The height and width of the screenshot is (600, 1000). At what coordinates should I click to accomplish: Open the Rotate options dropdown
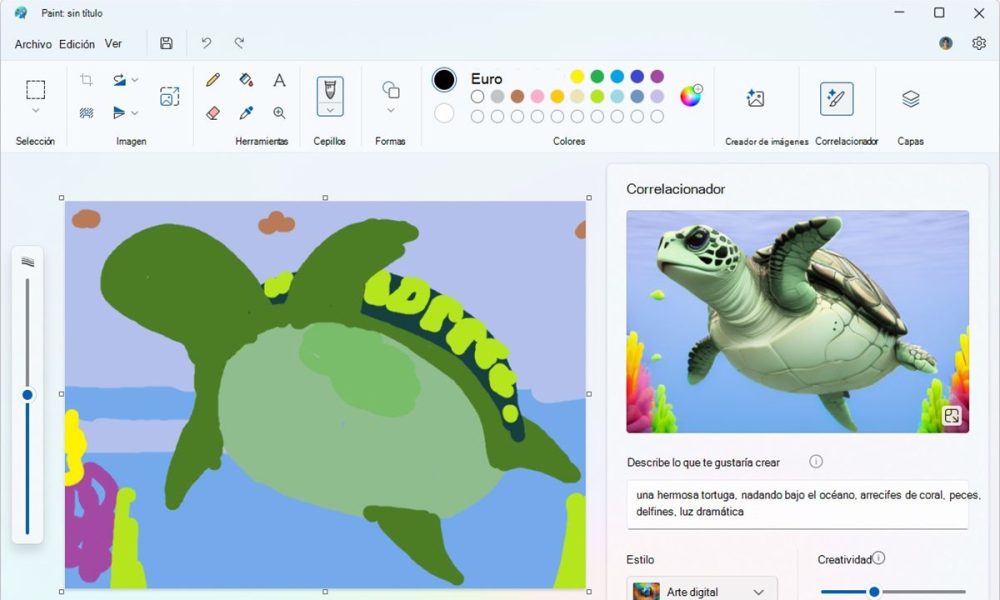tap(134, 80)
